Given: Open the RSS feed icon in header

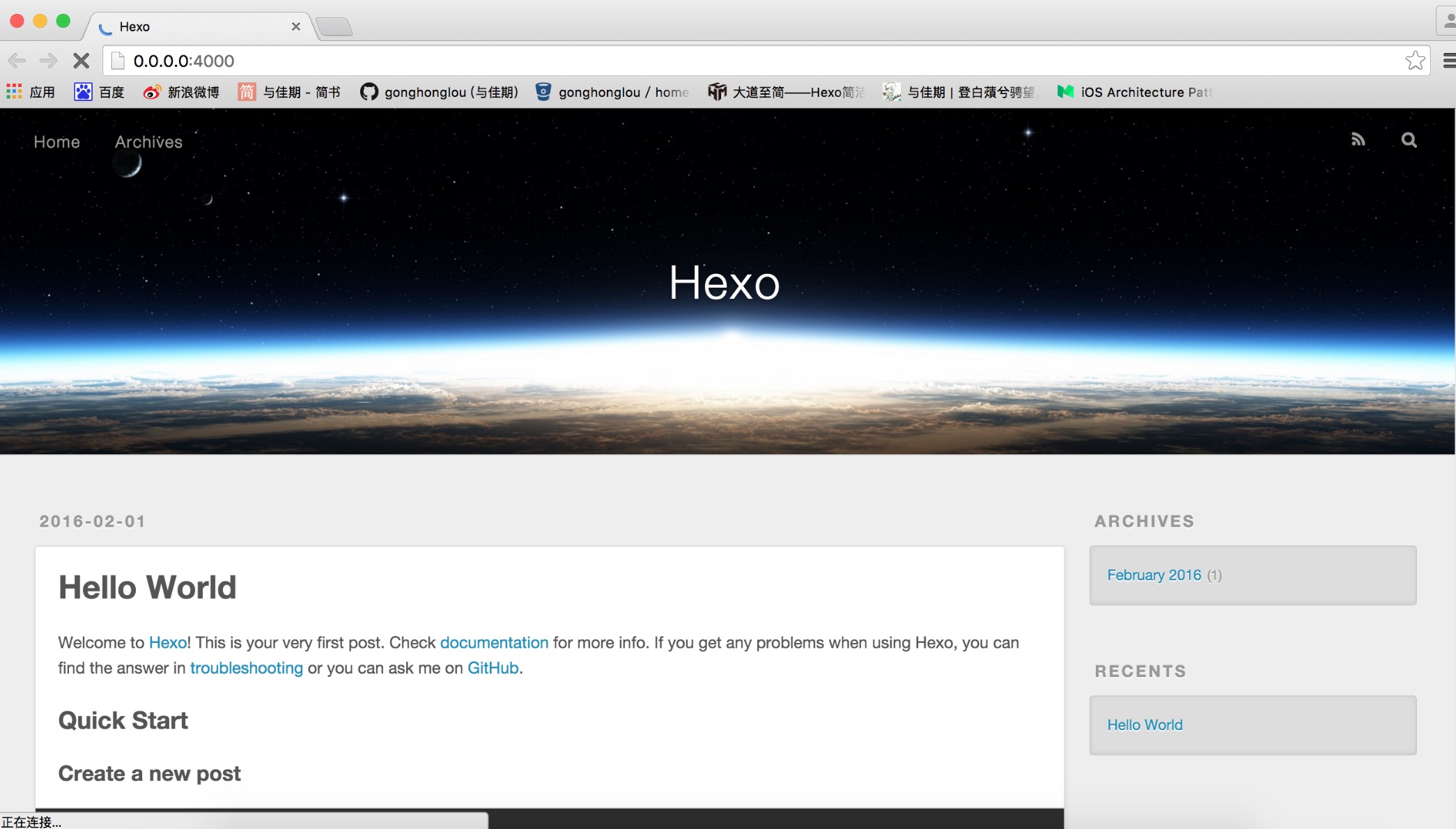Looking at the screenshot, I should pyautogui.click(x=1358, y=140).
